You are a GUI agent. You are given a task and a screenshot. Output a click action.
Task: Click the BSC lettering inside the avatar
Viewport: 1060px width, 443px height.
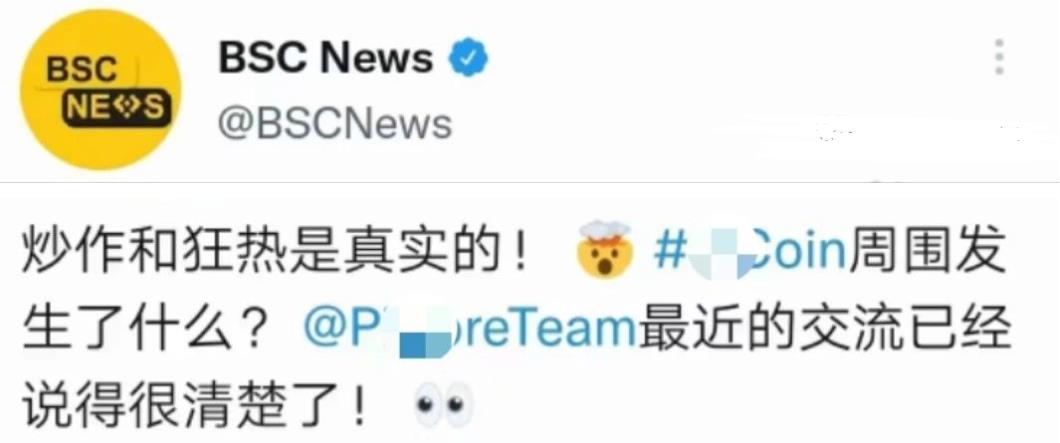[x=82, y=70]
